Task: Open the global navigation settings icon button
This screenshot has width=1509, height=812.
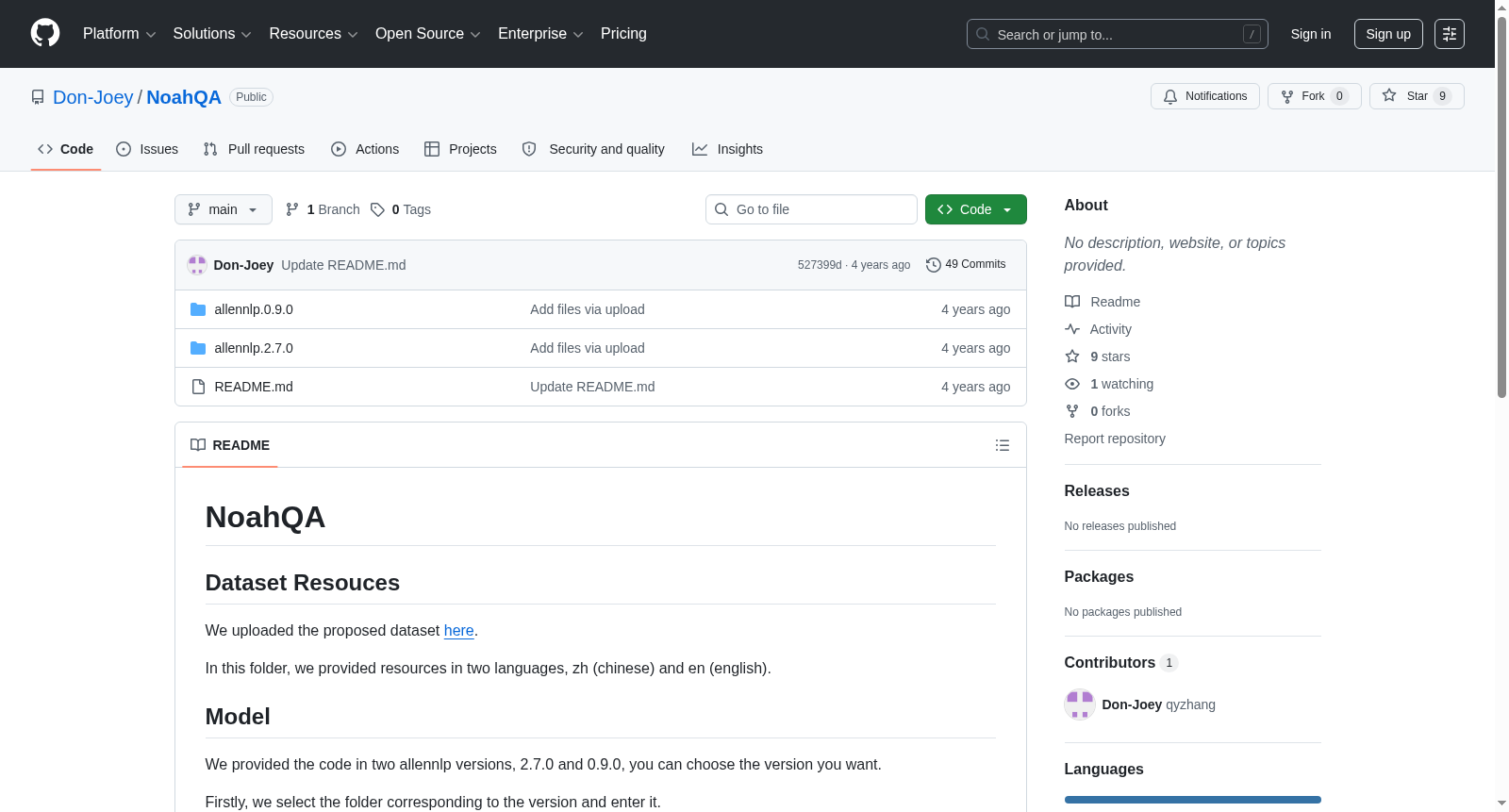Action: tap(1450, 34)
